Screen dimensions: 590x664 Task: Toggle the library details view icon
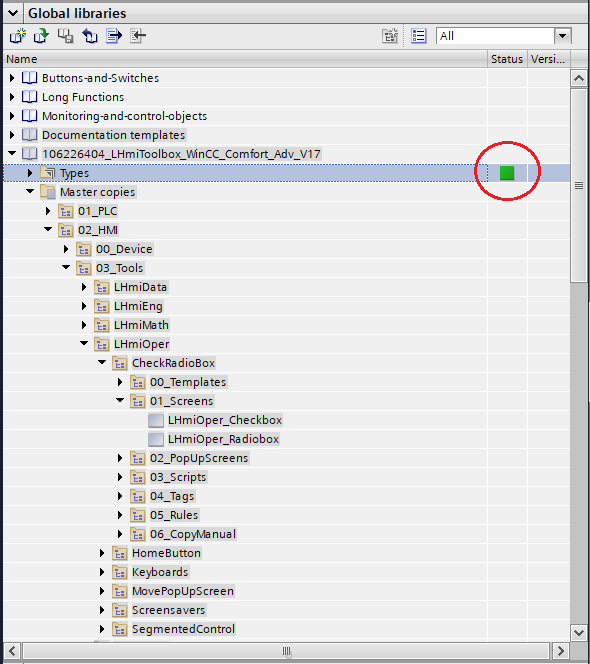[x=418, y=36]
